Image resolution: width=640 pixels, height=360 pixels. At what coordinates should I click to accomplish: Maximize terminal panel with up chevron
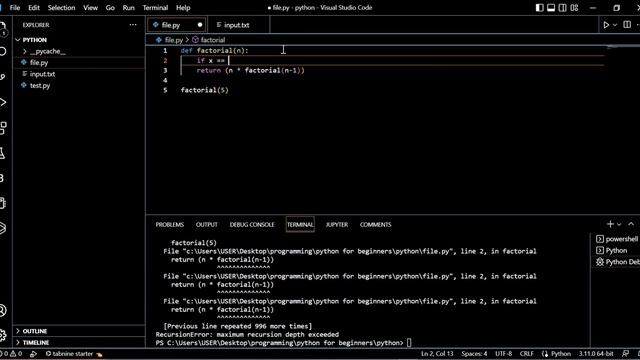[x=631, y=224]
